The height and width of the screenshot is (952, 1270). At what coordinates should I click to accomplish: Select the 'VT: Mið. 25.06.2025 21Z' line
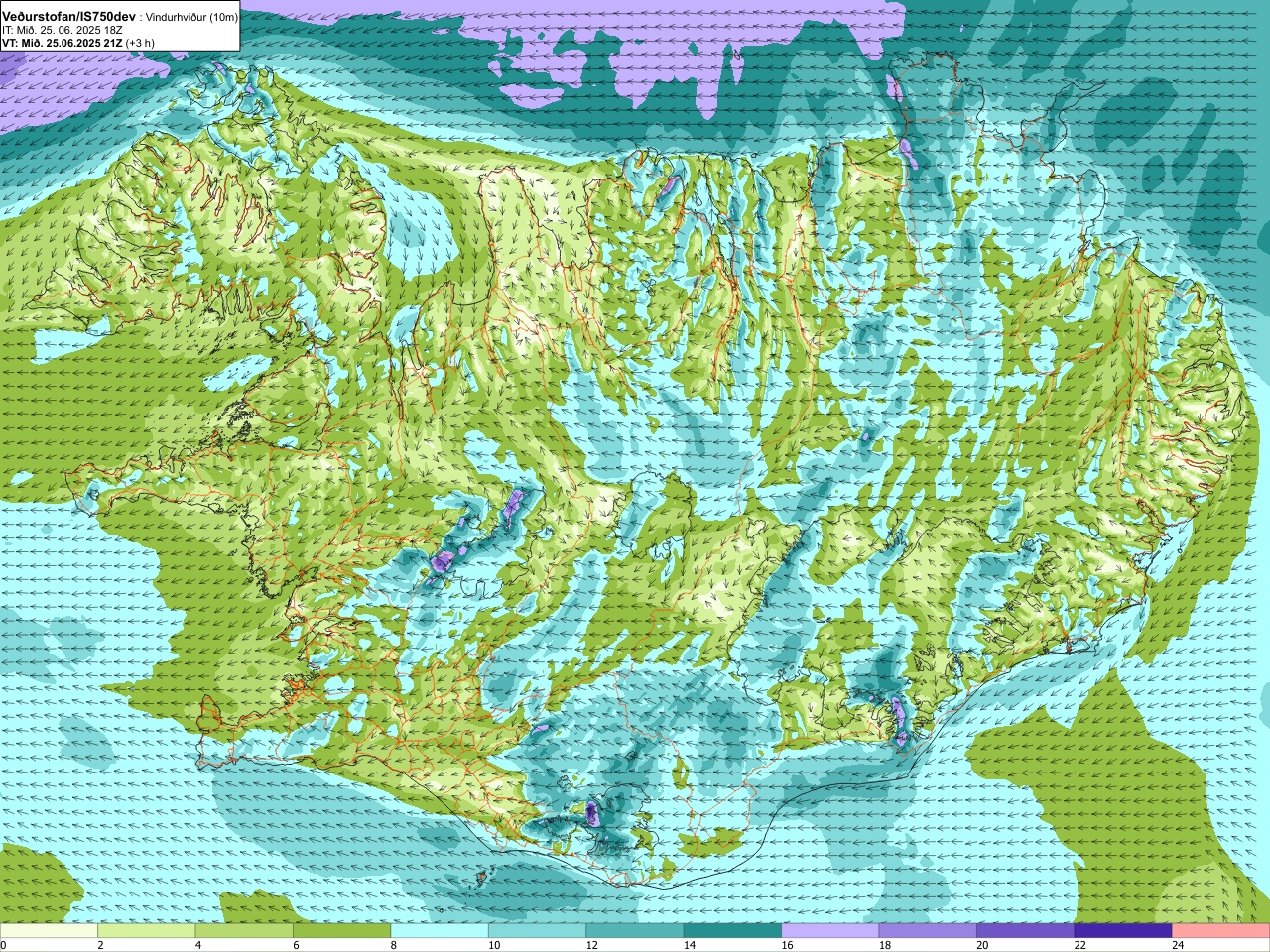pyautogui.click(x=62, y=43)
